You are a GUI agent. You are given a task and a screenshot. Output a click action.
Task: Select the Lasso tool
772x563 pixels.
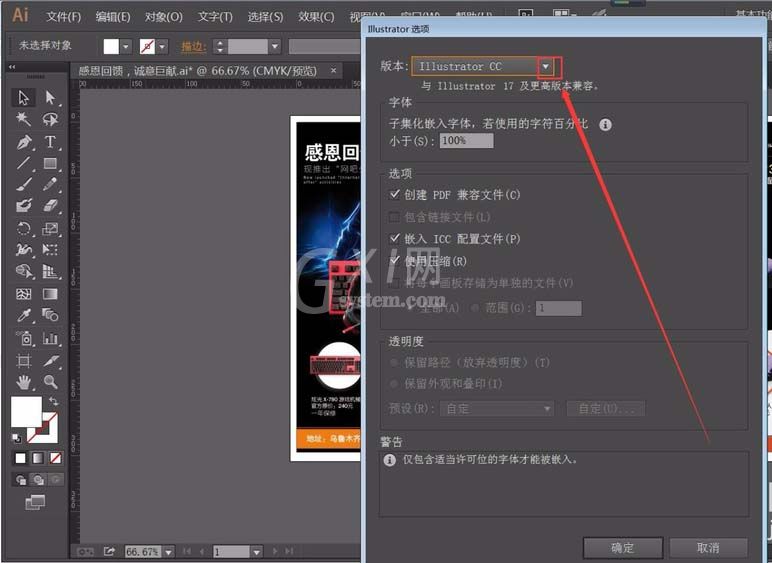click(x=50, y=119)
